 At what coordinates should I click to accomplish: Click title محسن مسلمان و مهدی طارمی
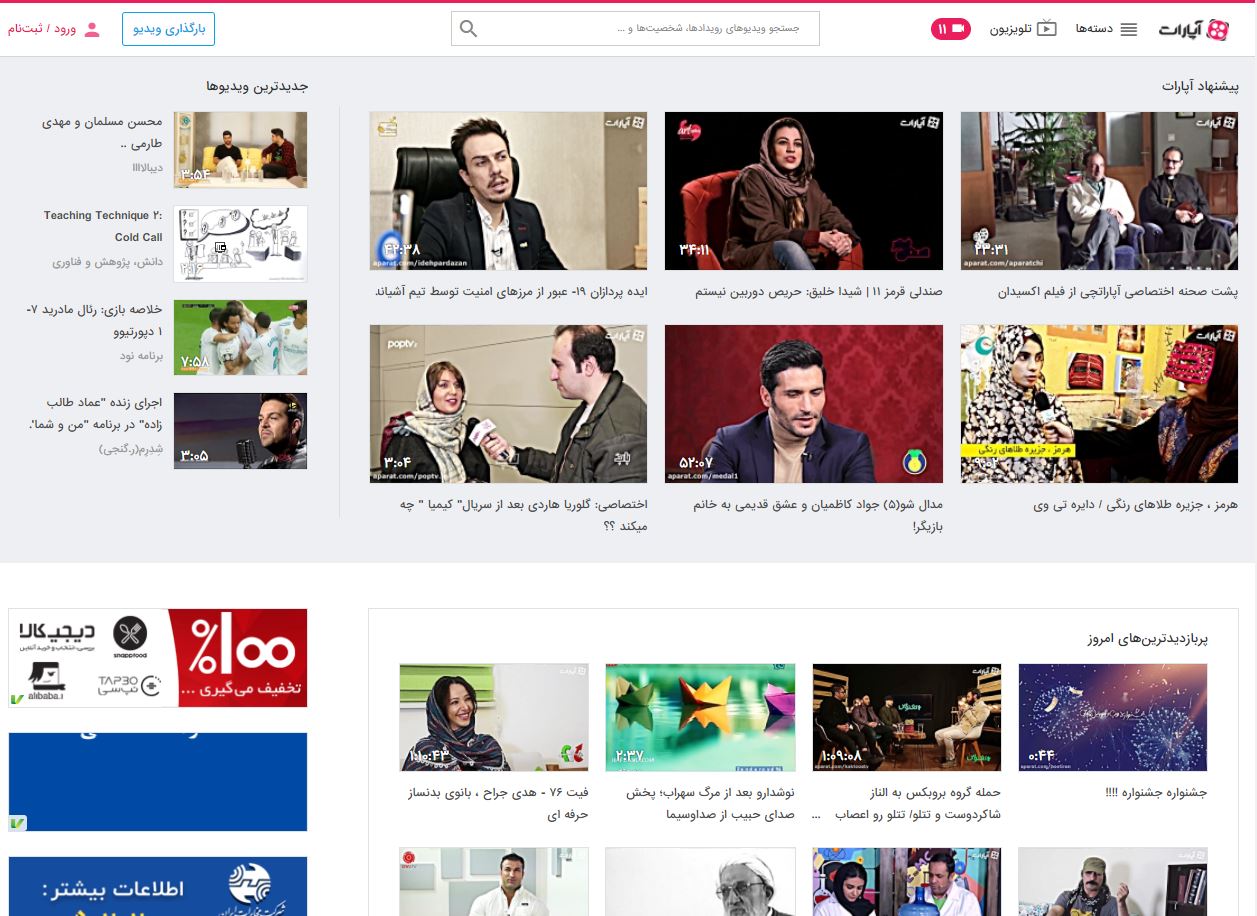click(x=102, y=132)
